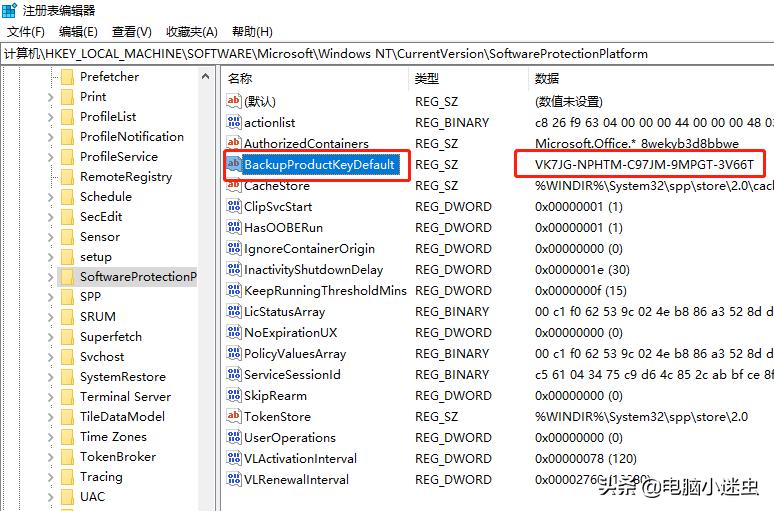Select the PolicyValuesArray value
The height and width of the screenshot is (511, 774).
click(295, 354)
